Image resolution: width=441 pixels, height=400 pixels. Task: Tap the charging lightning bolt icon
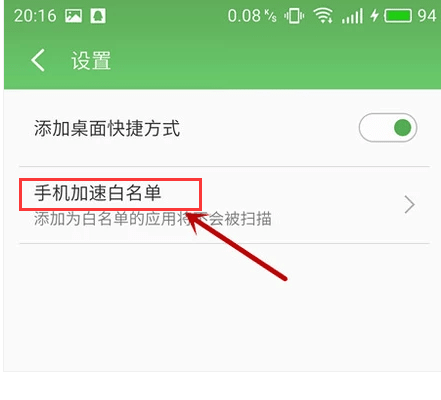pos(375,16)
